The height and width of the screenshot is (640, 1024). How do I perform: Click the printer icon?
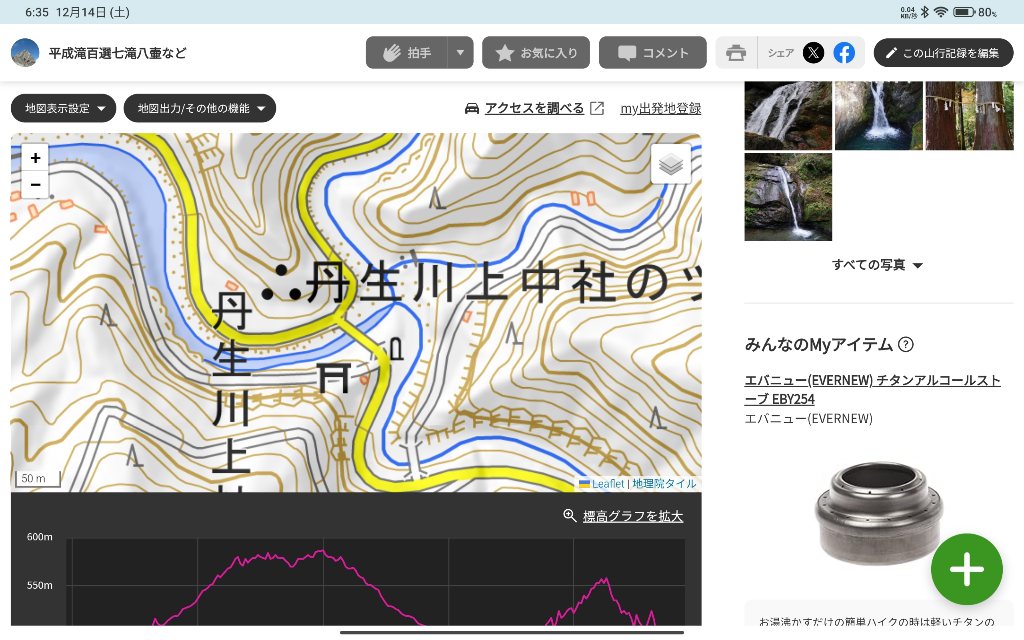[x=736, y=53]
